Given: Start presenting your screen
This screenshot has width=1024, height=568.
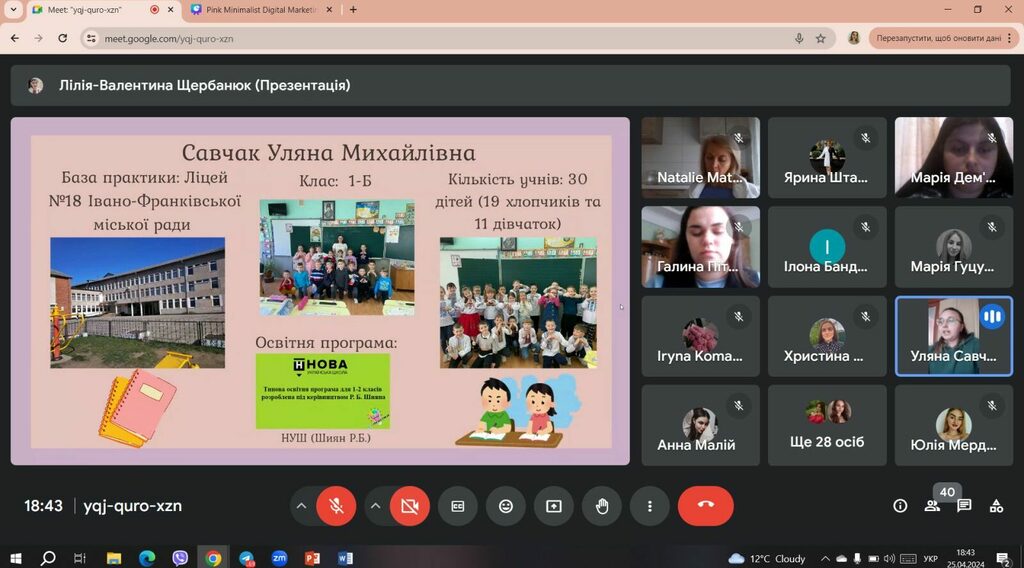Looking at the screenshot, I should (x=554, y=506).
